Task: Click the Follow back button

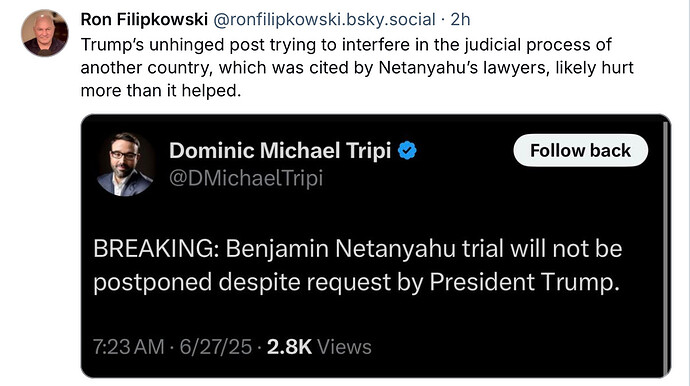Action: pyautogui.click(x=580, y=151)
